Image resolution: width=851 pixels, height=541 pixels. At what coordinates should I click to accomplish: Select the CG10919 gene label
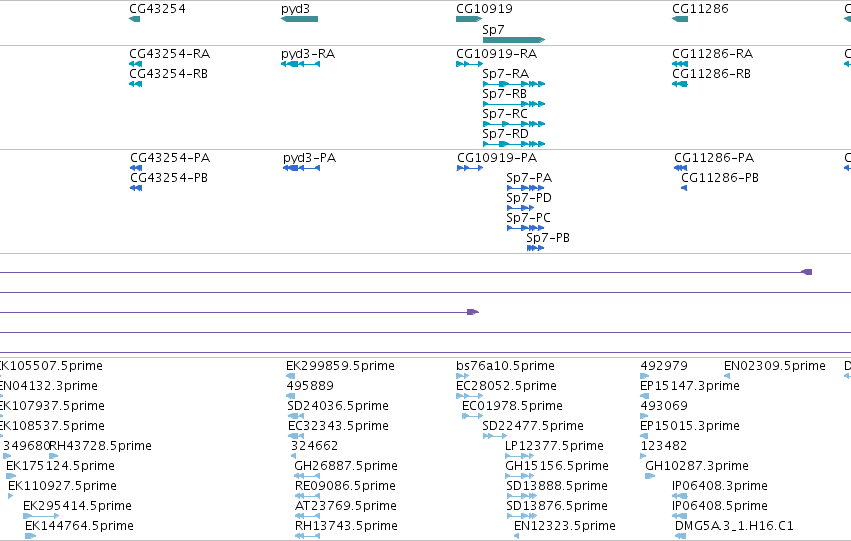[x=484, y=9]
